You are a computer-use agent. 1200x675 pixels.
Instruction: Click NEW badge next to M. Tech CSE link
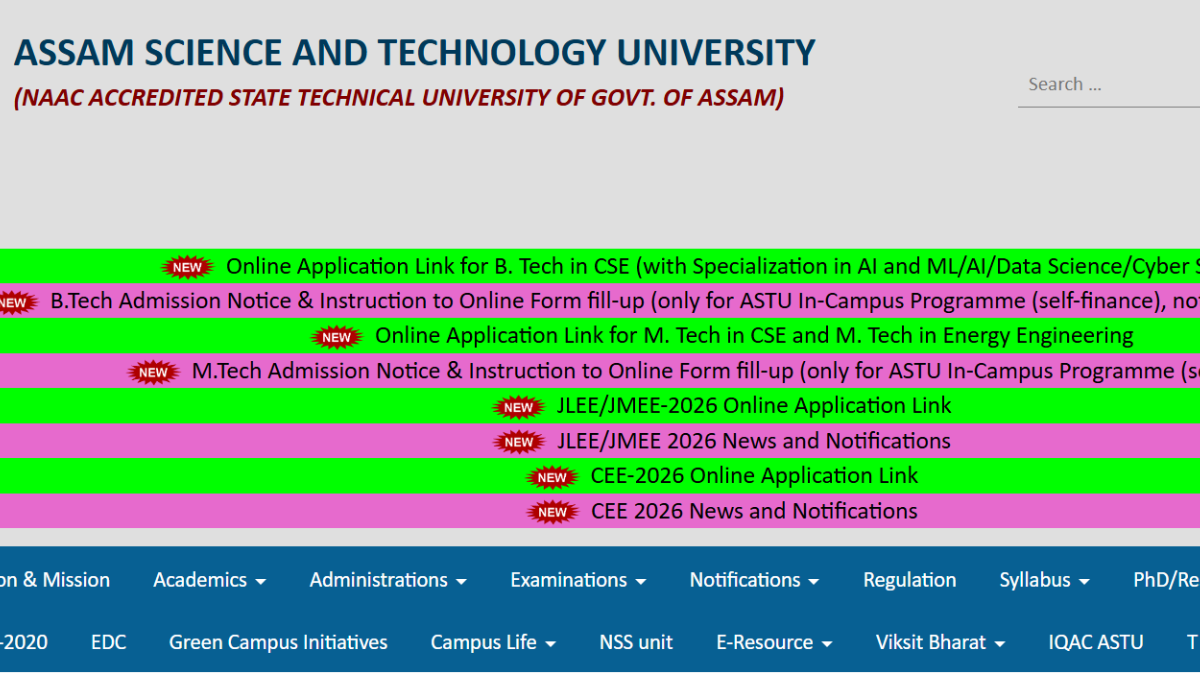(x=337, y=337)
